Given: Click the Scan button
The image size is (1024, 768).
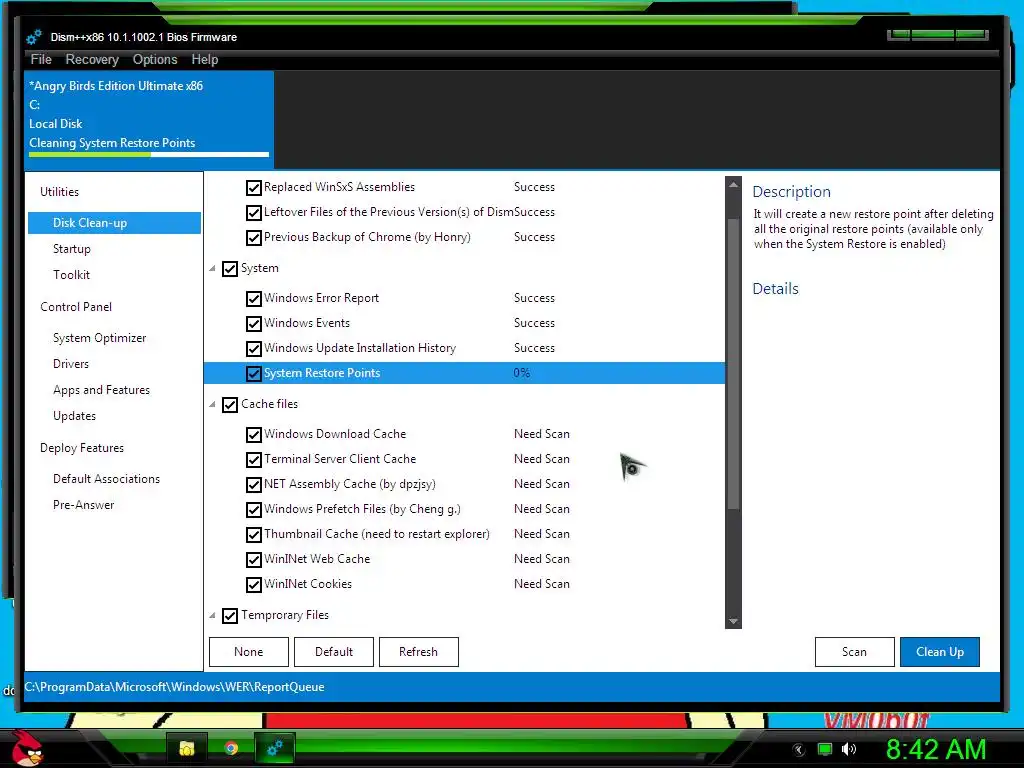Looking at the screenshot, I should [854, 652].
